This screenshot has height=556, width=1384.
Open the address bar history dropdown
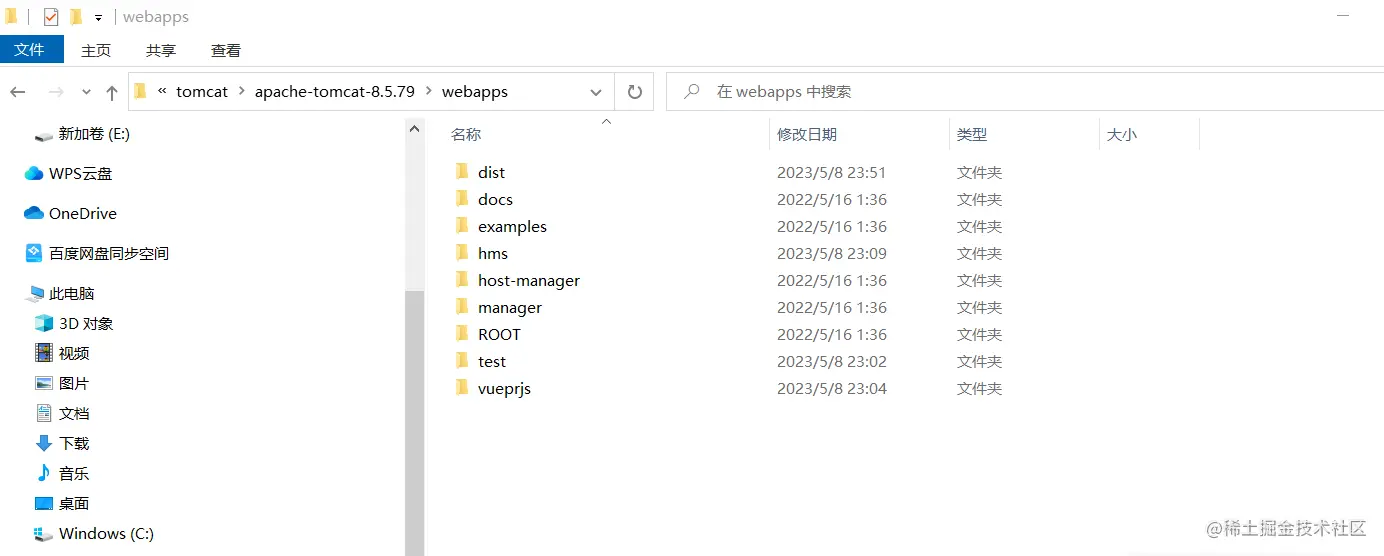pyautogui.click(x=596, y=92)
